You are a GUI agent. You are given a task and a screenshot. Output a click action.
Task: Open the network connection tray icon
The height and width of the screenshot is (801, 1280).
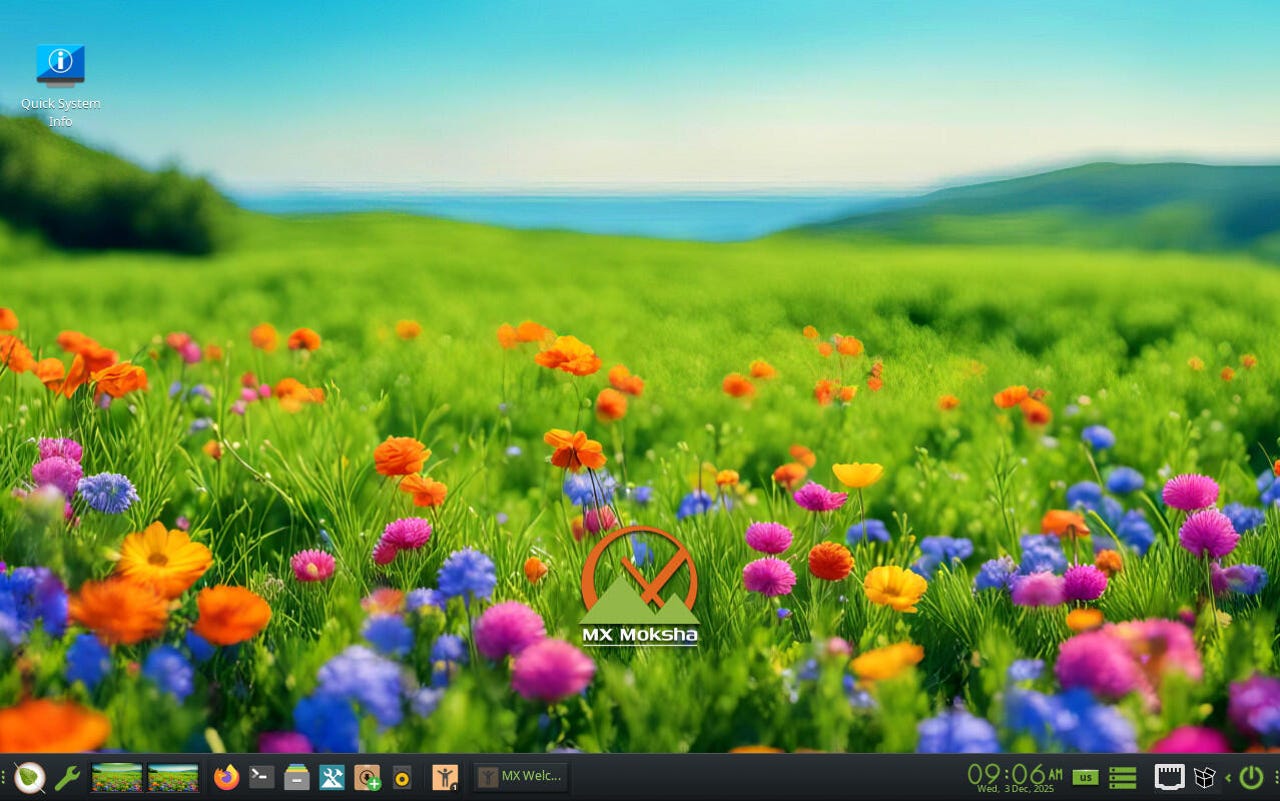[x=1169, y=777]
